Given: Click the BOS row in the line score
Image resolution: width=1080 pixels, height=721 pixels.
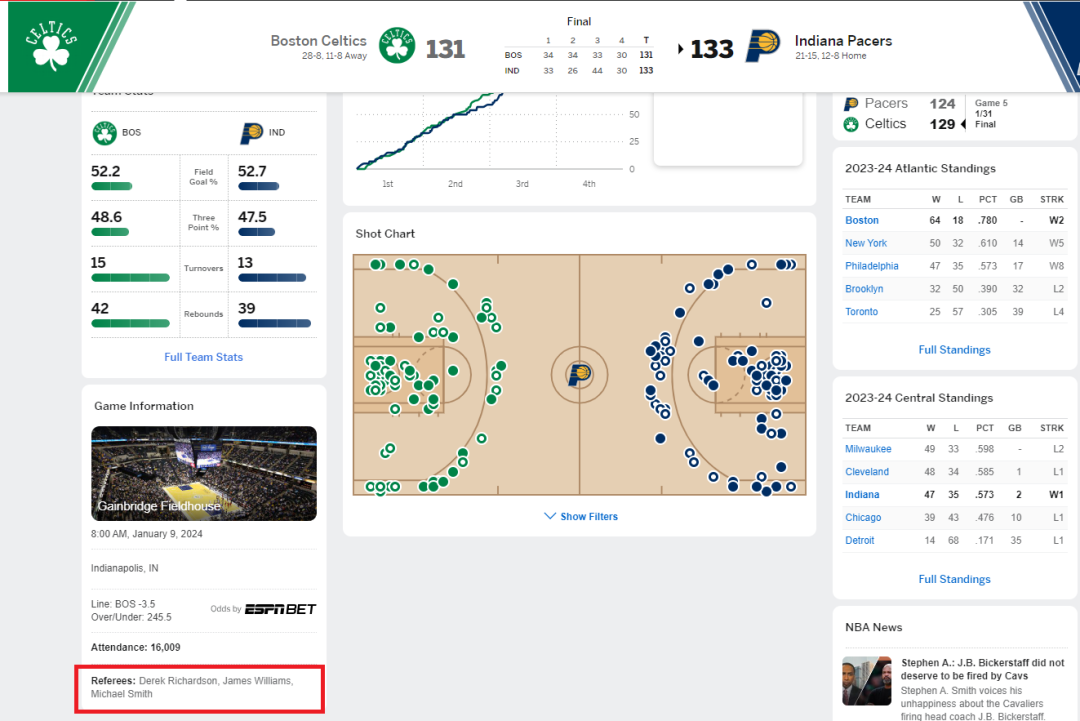Looking at the screenshot, I should [579, 55].
